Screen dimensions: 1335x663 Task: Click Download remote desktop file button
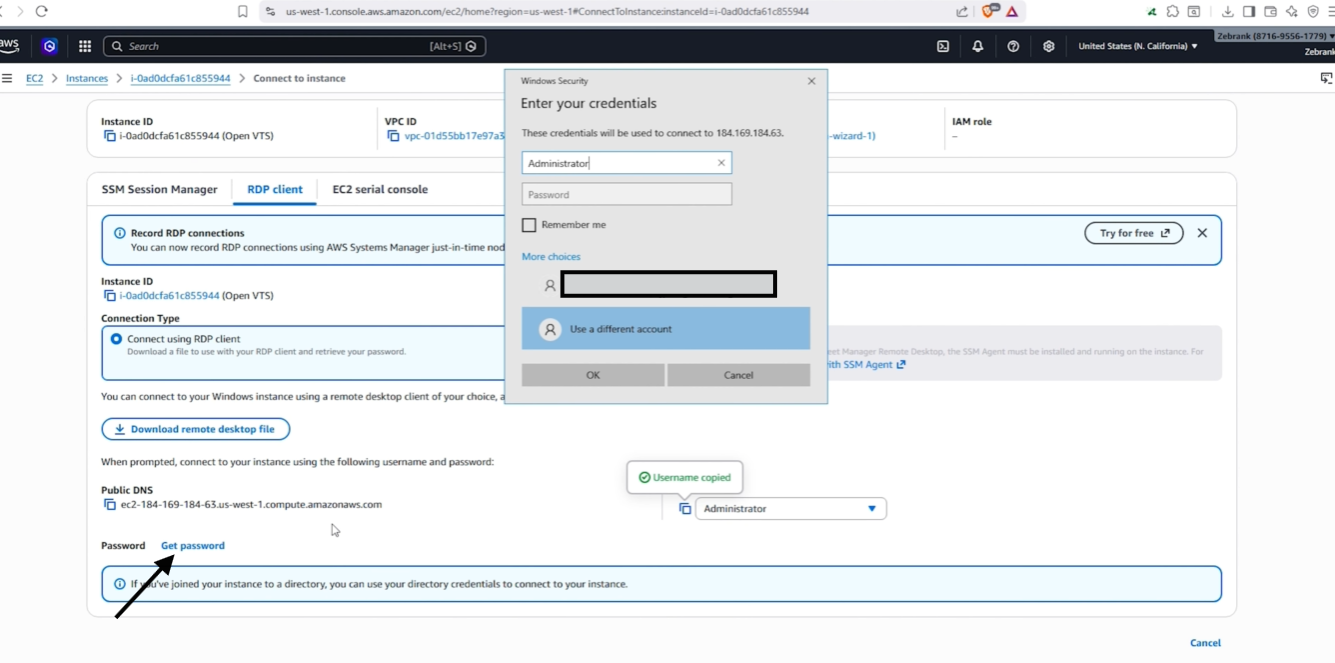[196, 429]
